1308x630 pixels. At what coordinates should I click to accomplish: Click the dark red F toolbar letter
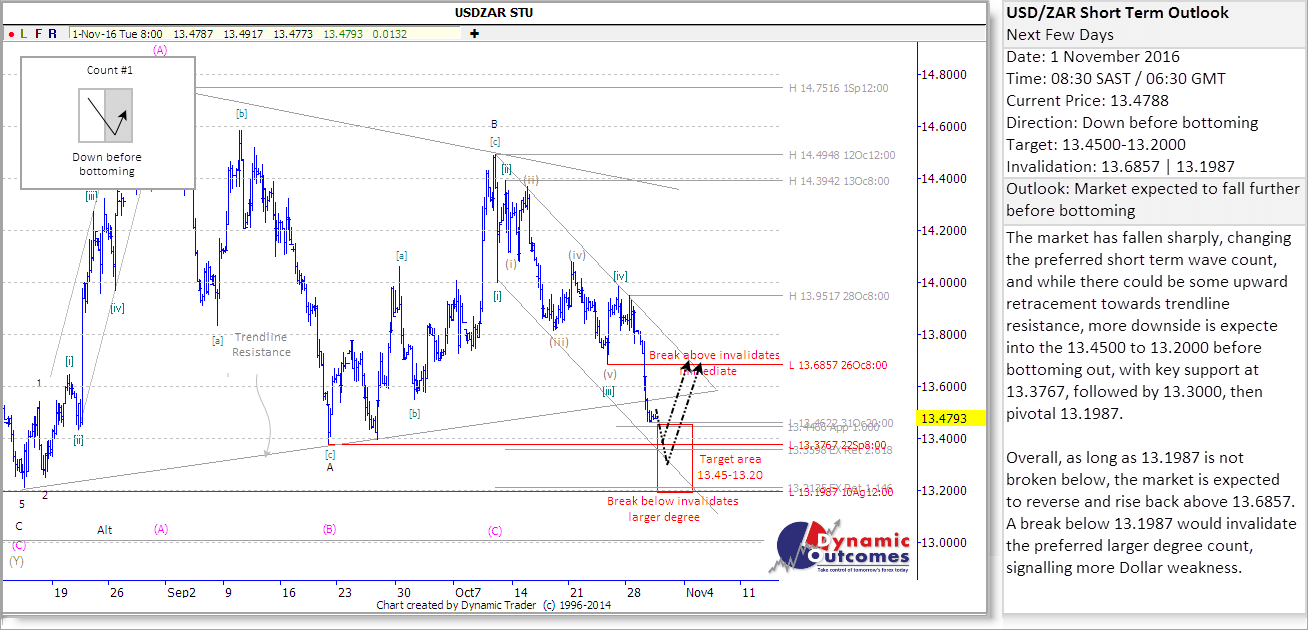[38, 33]
